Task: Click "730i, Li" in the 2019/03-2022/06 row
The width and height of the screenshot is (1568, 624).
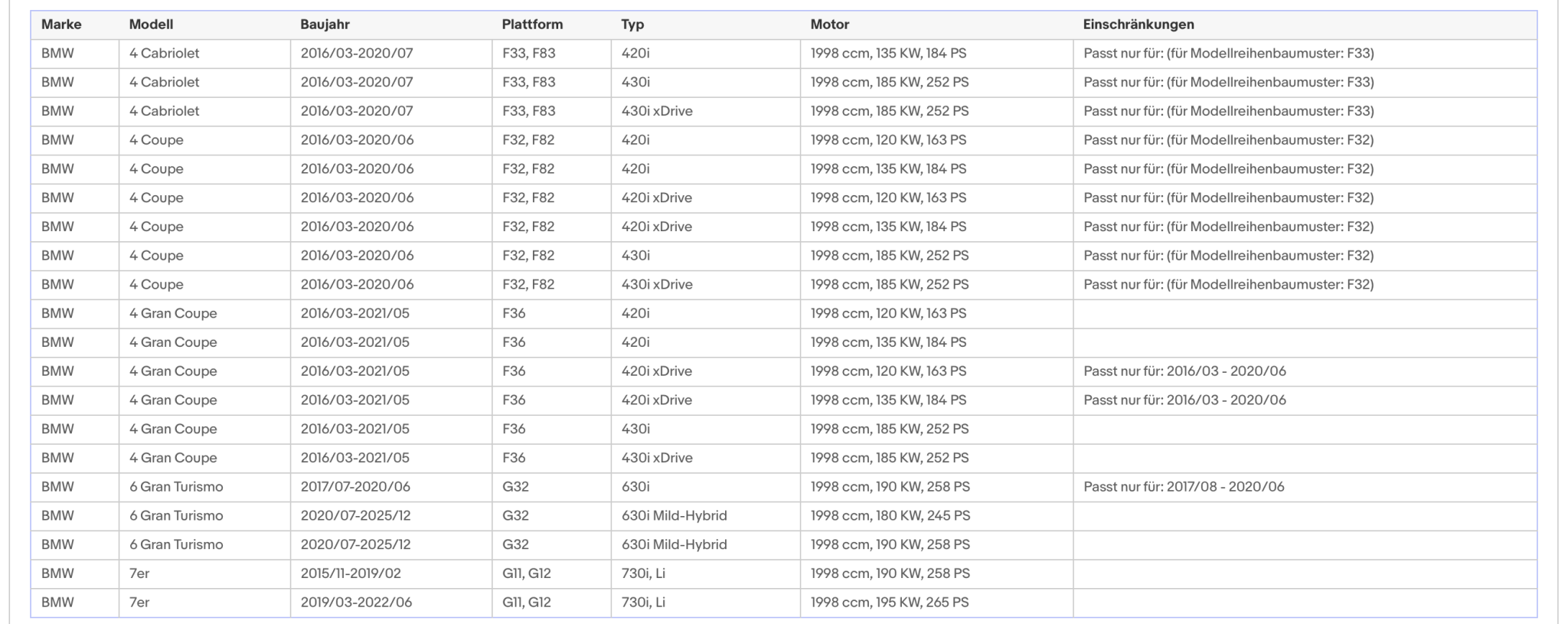Action: pyautogui.click(x=643, y=603)
